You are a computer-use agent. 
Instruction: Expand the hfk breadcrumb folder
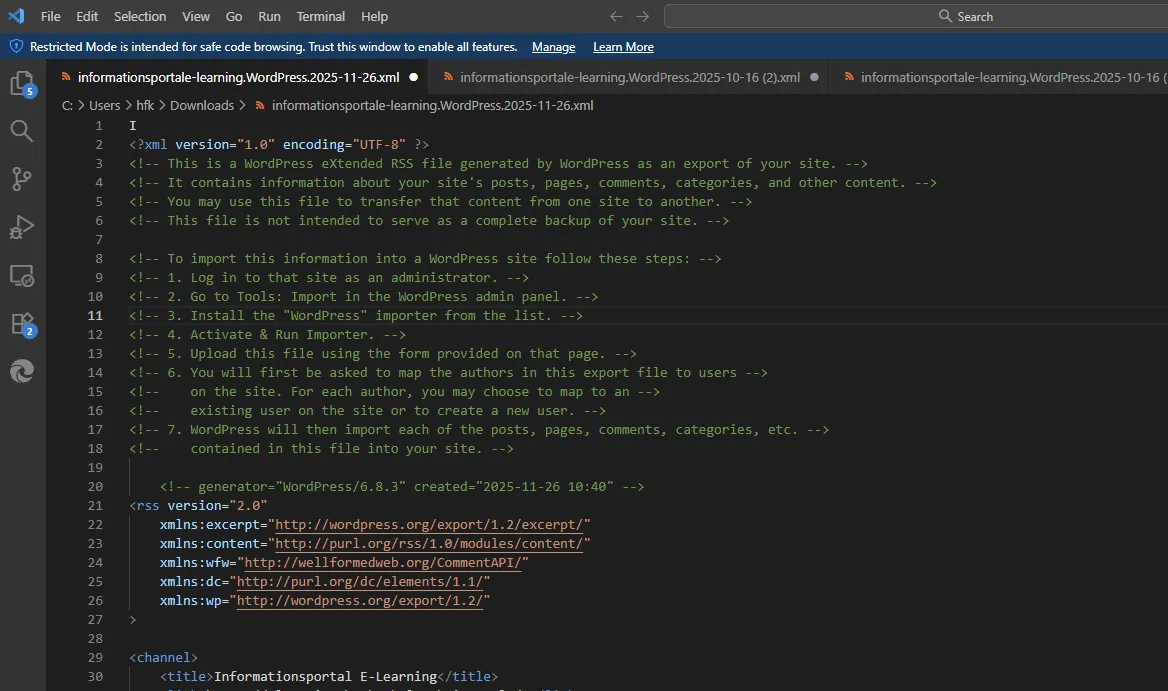click(x=145, y=106)
